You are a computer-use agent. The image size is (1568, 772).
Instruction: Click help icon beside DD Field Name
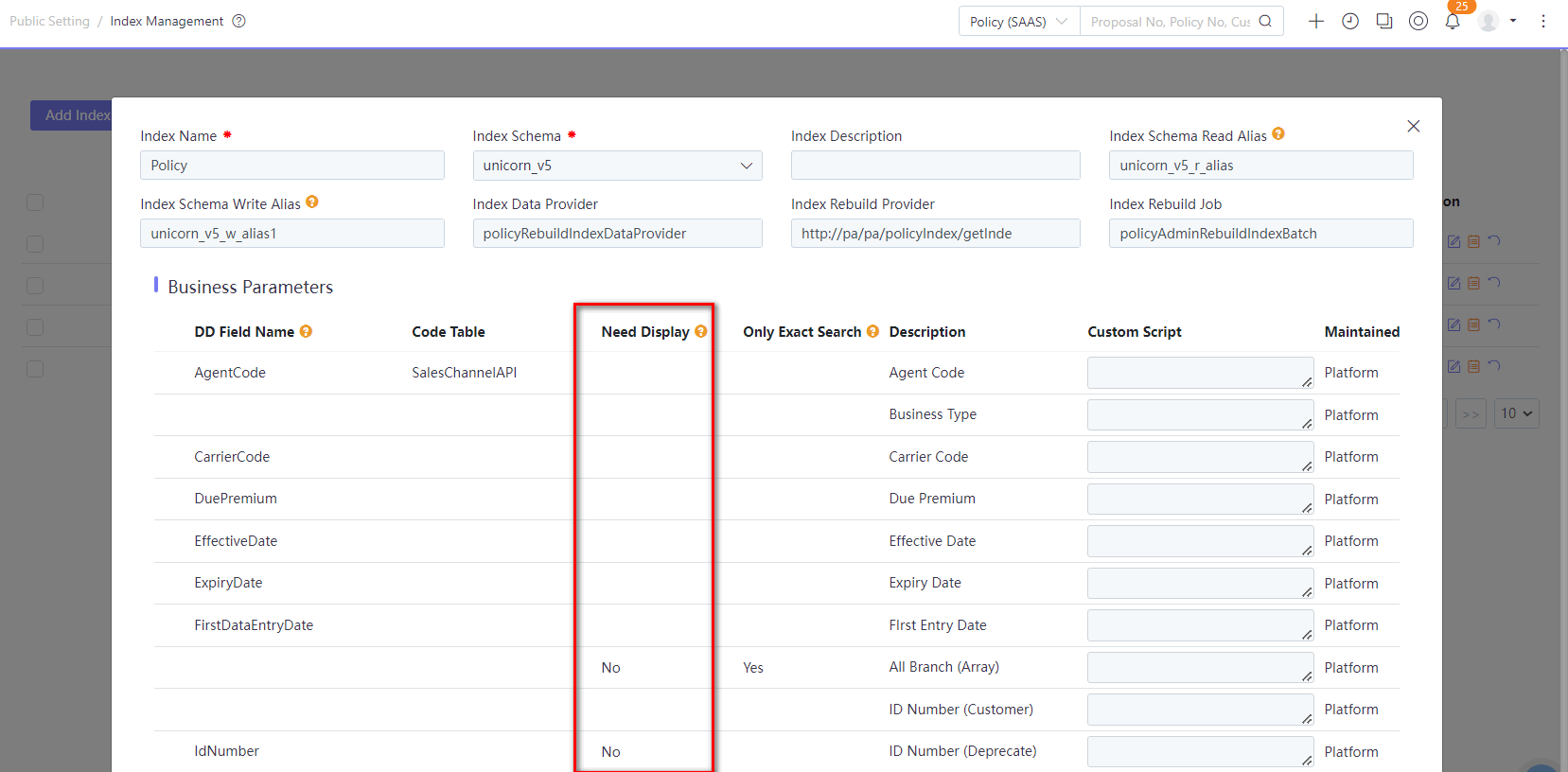click(306, 331)
